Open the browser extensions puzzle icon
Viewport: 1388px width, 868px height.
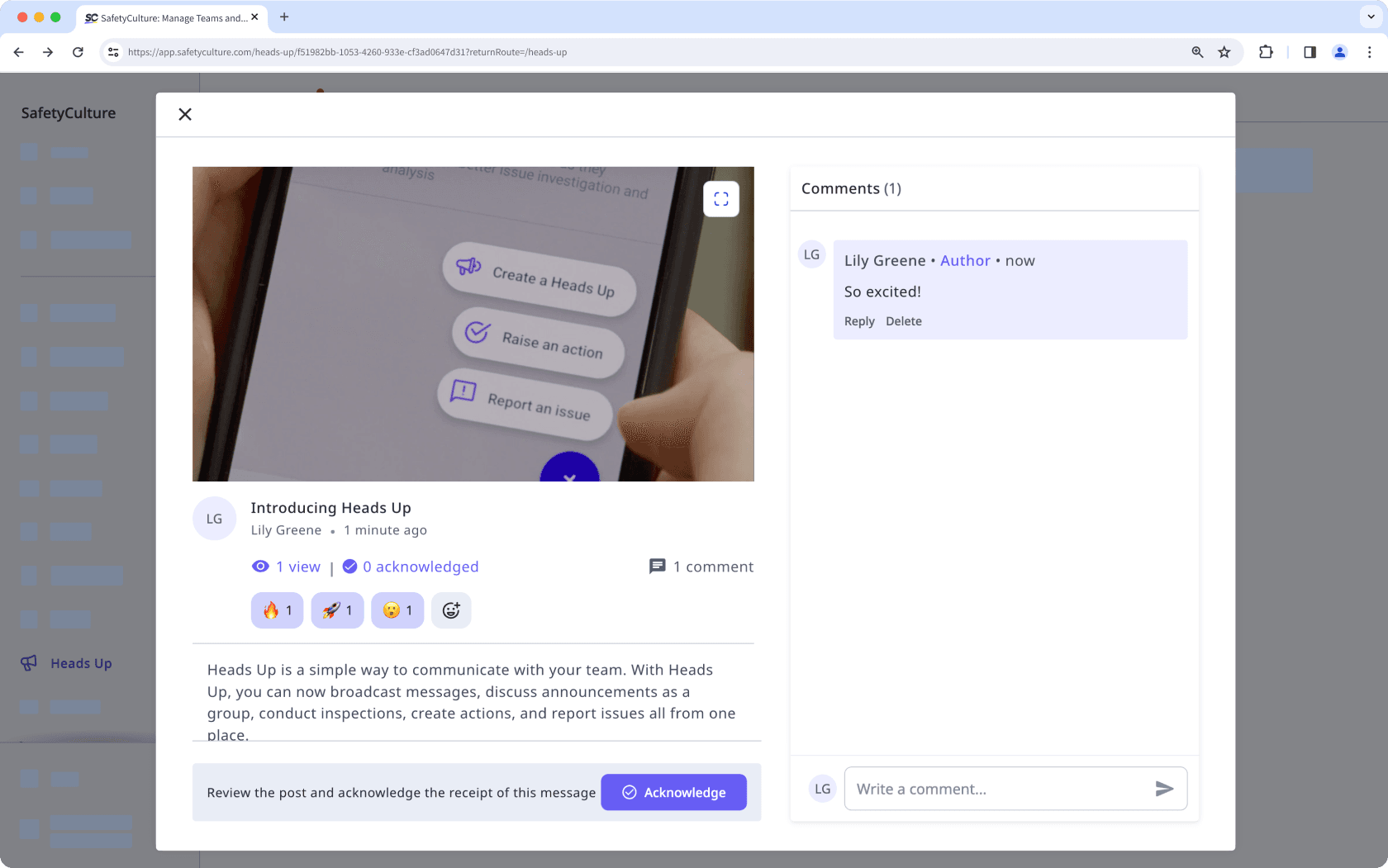(x=1266, y=52)
